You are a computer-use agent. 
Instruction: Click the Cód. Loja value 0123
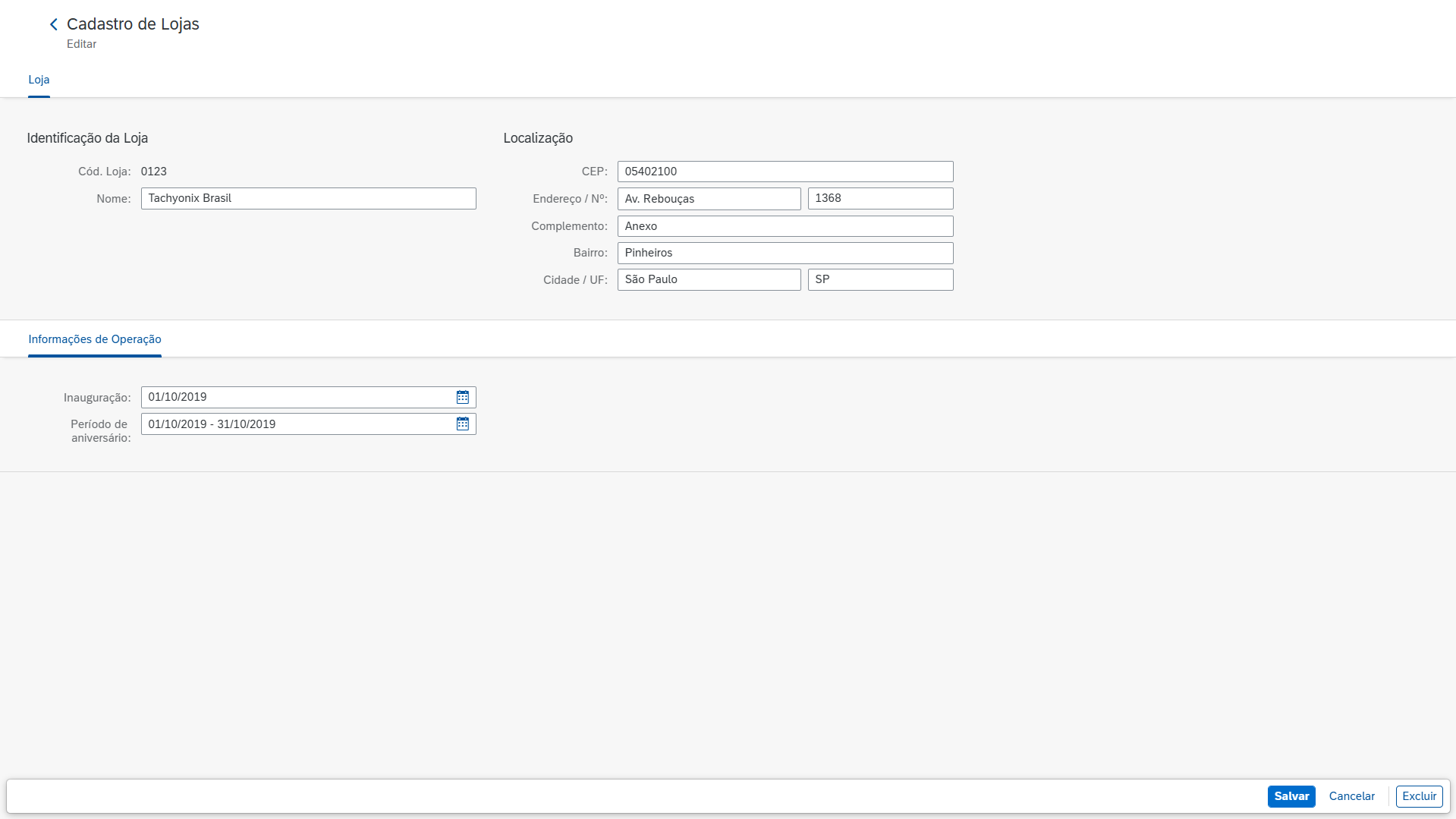pyautogui.click(x=154, y=172)
